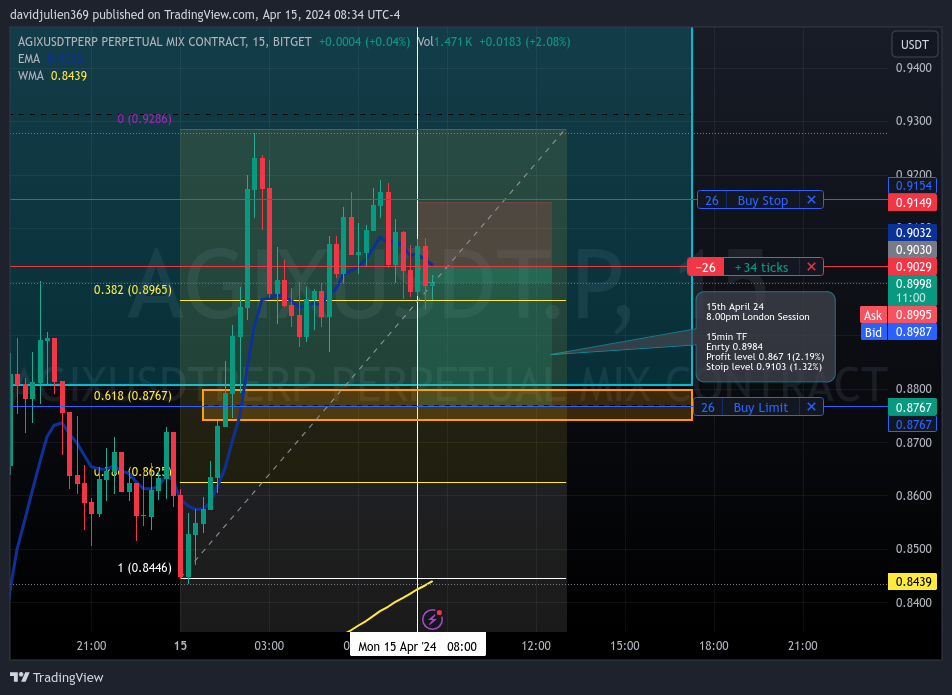The width and height of the screenshot is (952, 695).
Task: Click the red Ask label
Action: [873, 315]
